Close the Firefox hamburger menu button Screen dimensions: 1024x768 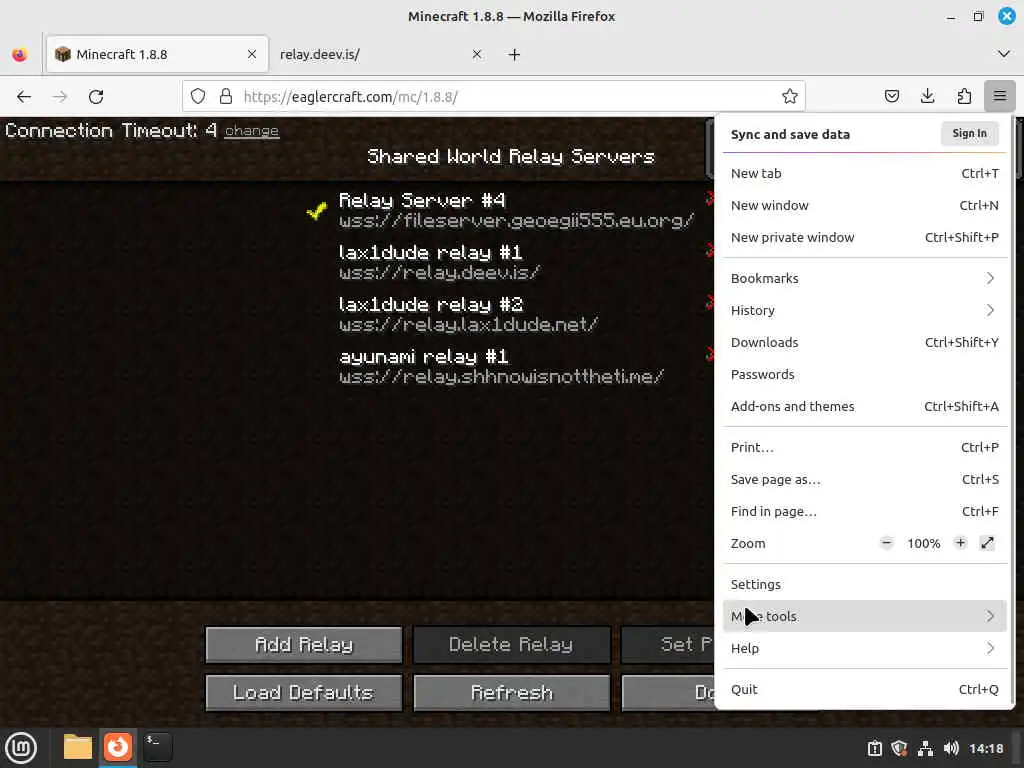[999, 97]
